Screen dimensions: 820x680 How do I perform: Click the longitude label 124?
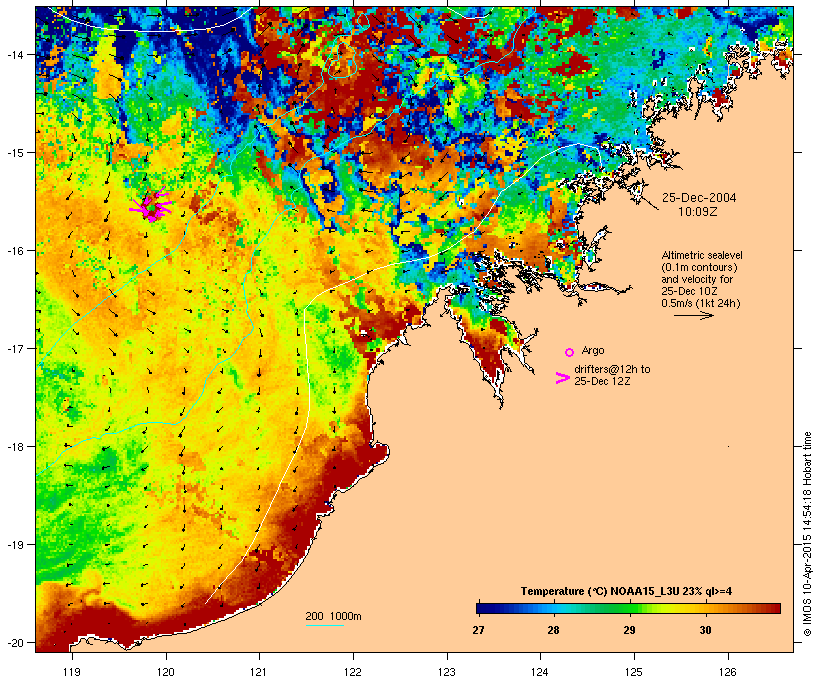pyautogui.click(x=540, y=672)
